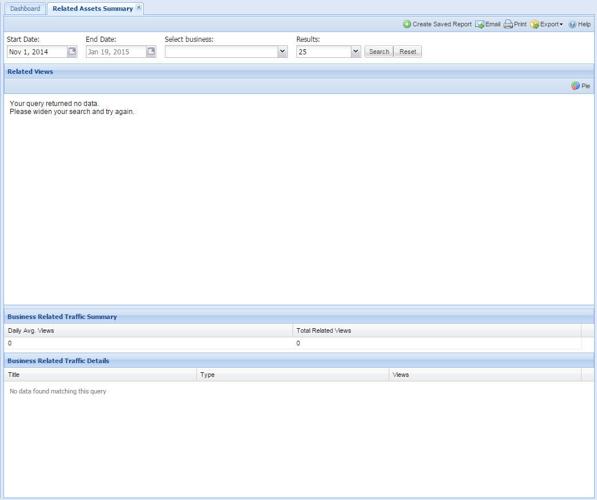Email the report

tap(488, 24)
